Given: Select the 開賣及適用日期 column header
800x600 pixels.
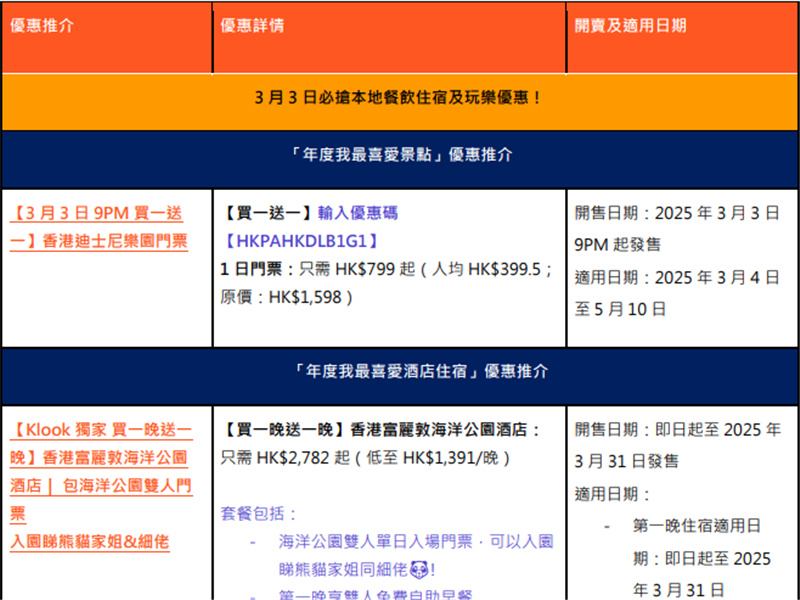Looking at the screenshot, I should pyautogui.click(x=630, y=26).
